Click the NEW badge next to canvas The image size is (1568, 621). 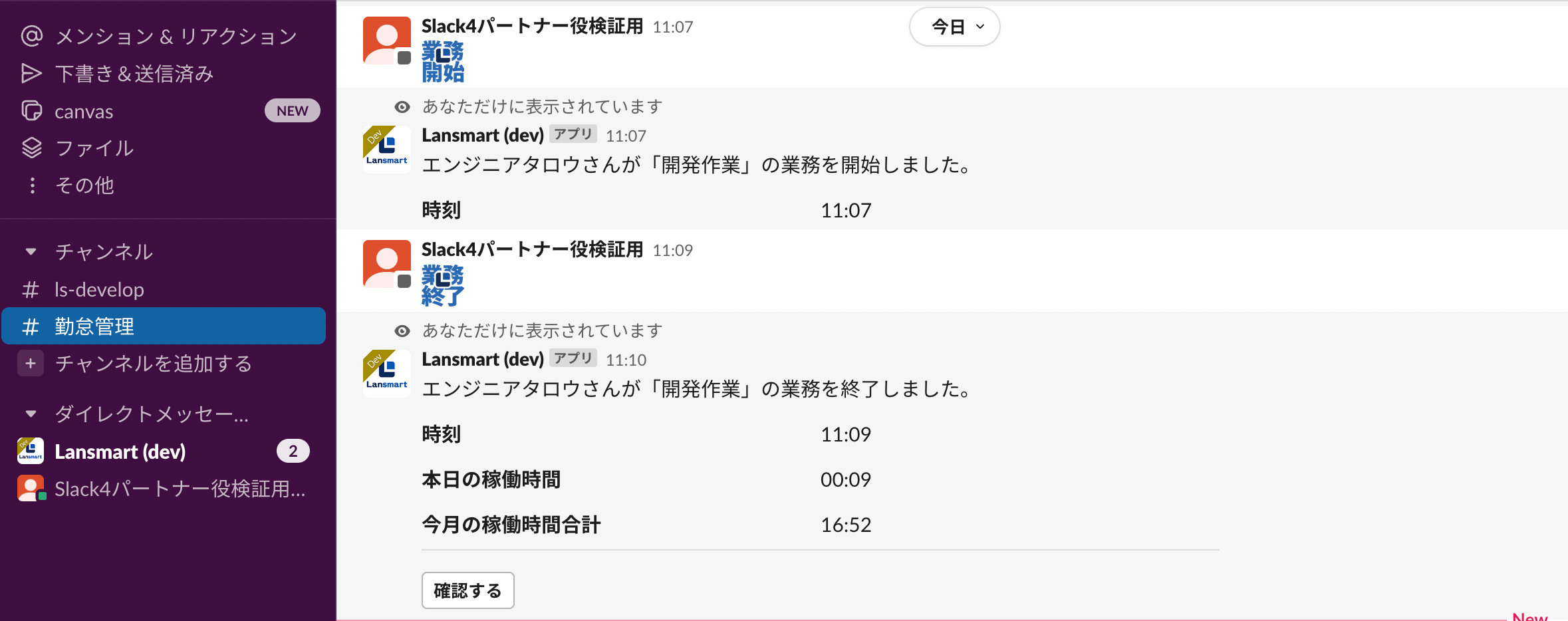point(292,111)
